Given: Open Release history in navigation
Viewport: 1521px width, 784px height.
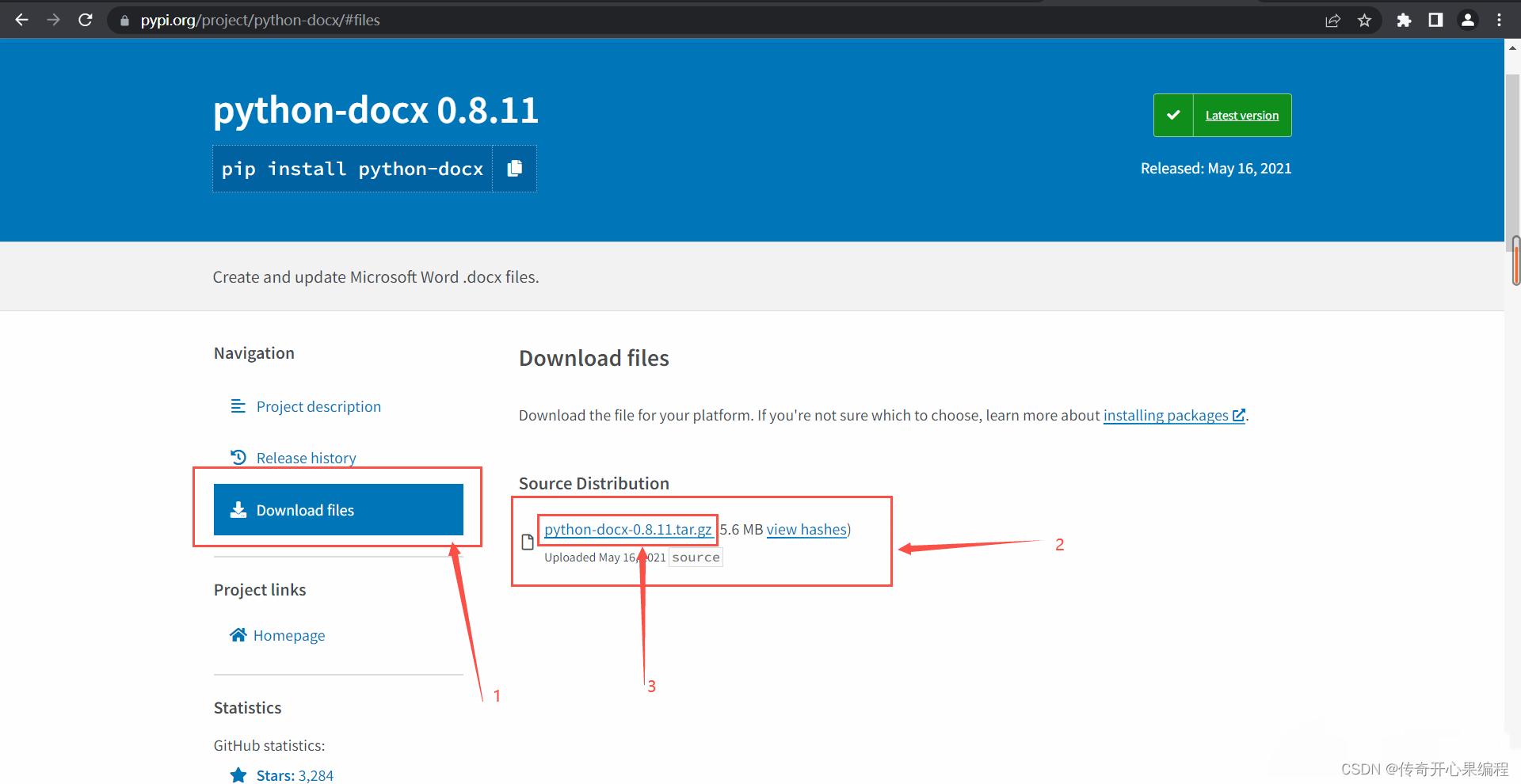Looking at the screenshot, I should click(x=306, y=458).
